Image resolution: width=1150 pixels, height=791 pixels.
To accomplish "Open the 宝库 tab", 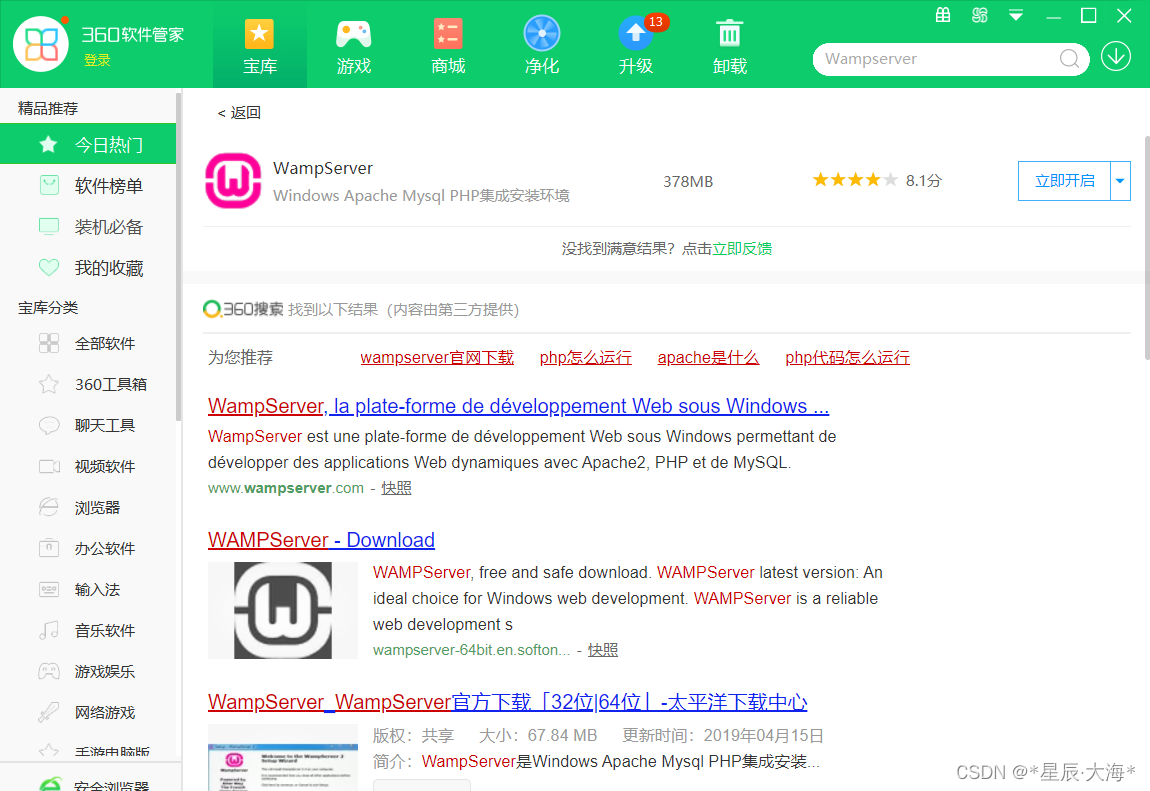I will point(260,45).
